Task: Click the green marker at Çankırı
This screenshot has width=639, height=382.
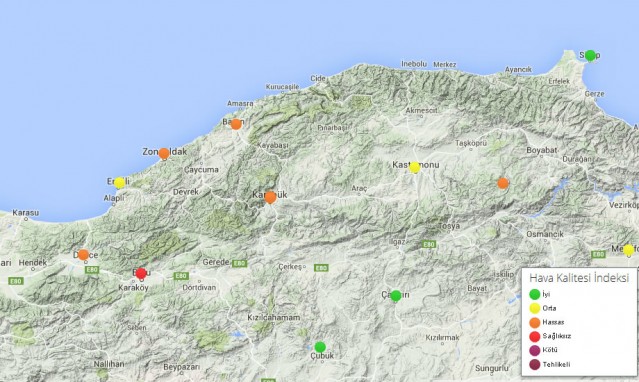Action: (x=396, y=296)
